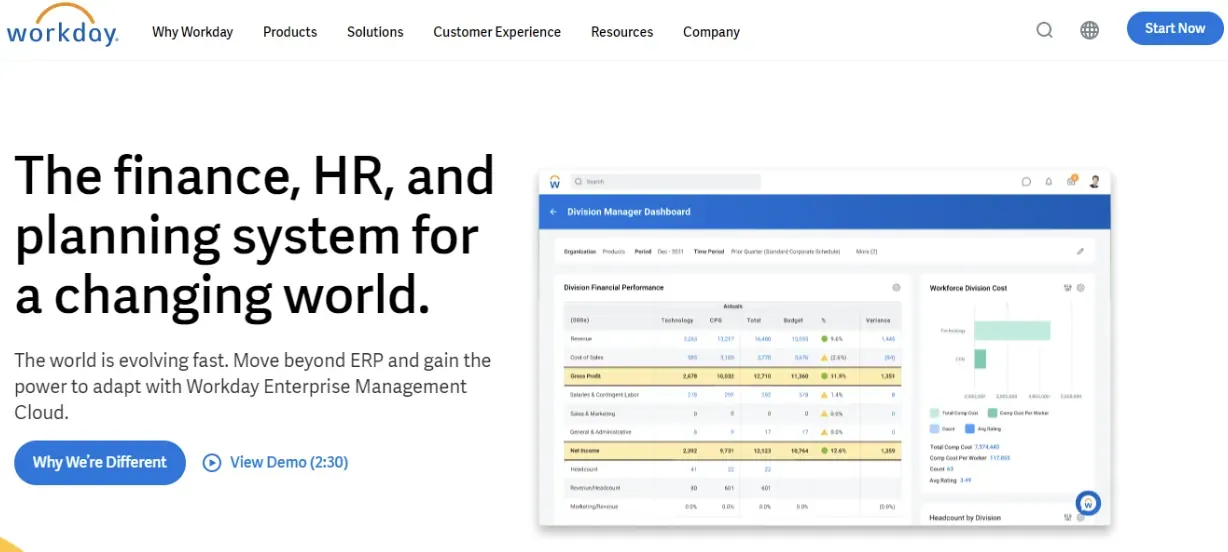Open the notifications bell in the dashboard preview
Screen dimensions: 1228x552
(x=1049, y=182)
